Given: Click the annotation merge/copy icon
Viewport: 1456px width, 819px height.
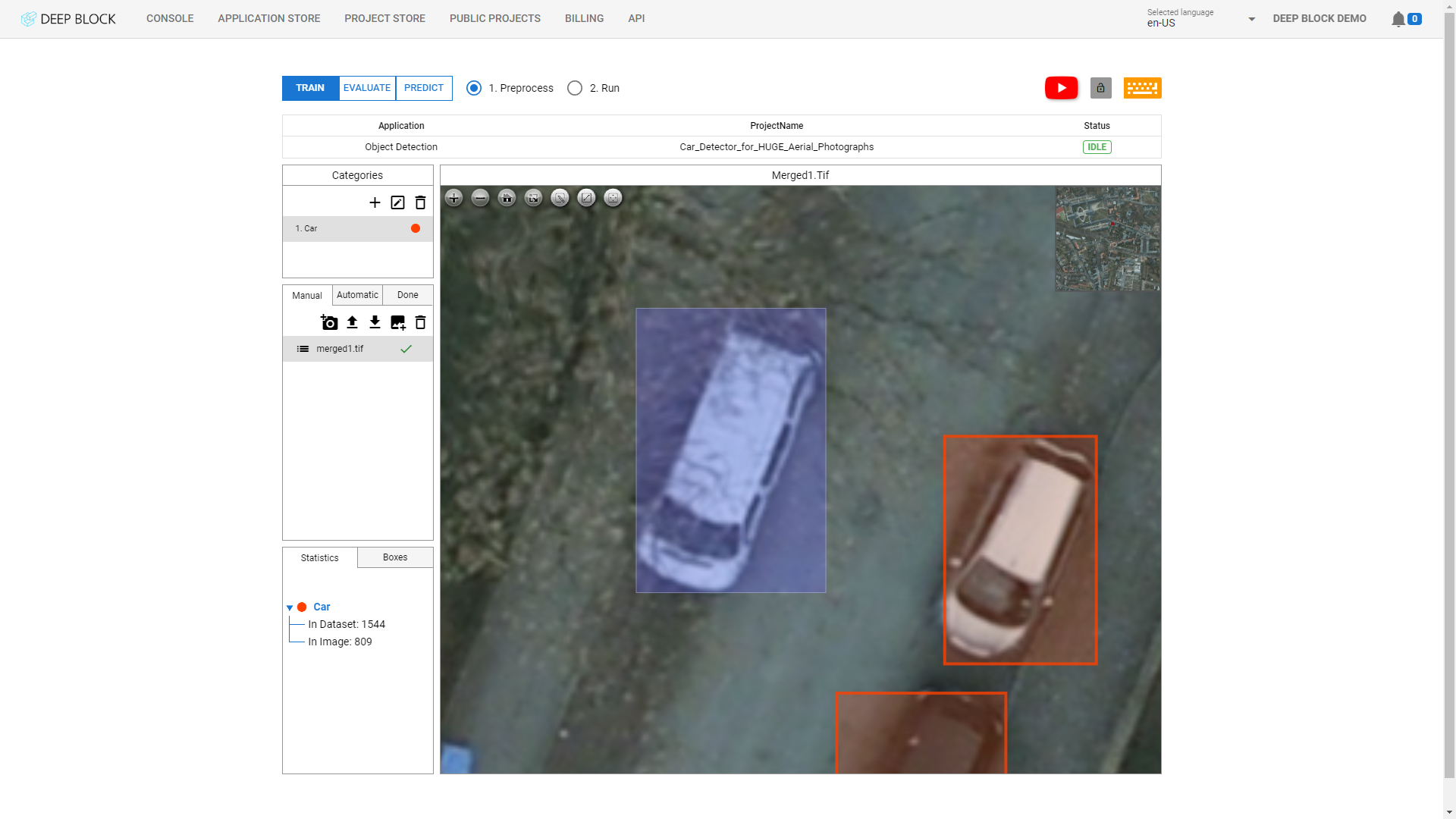Looking at the screenshot, I should [398, 322].
